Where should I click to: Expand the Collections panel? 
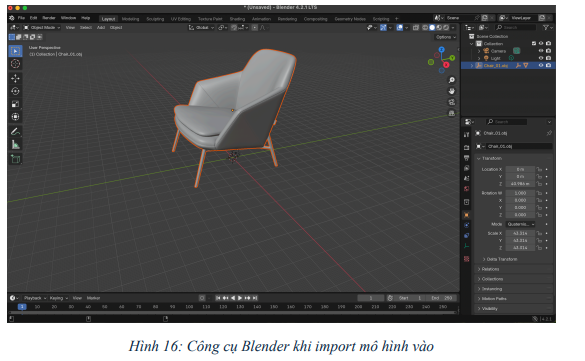[x=514, y=279]
